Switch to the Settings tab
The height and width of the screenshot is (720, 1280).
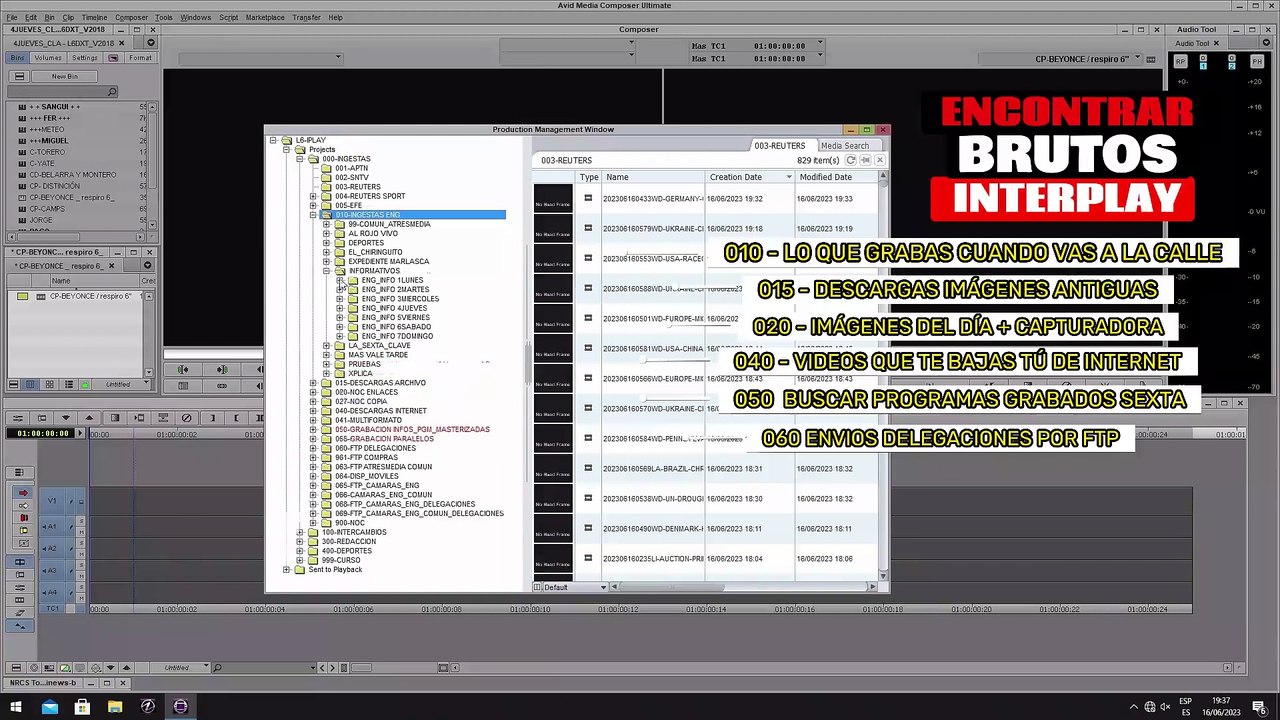coord(85,58)
